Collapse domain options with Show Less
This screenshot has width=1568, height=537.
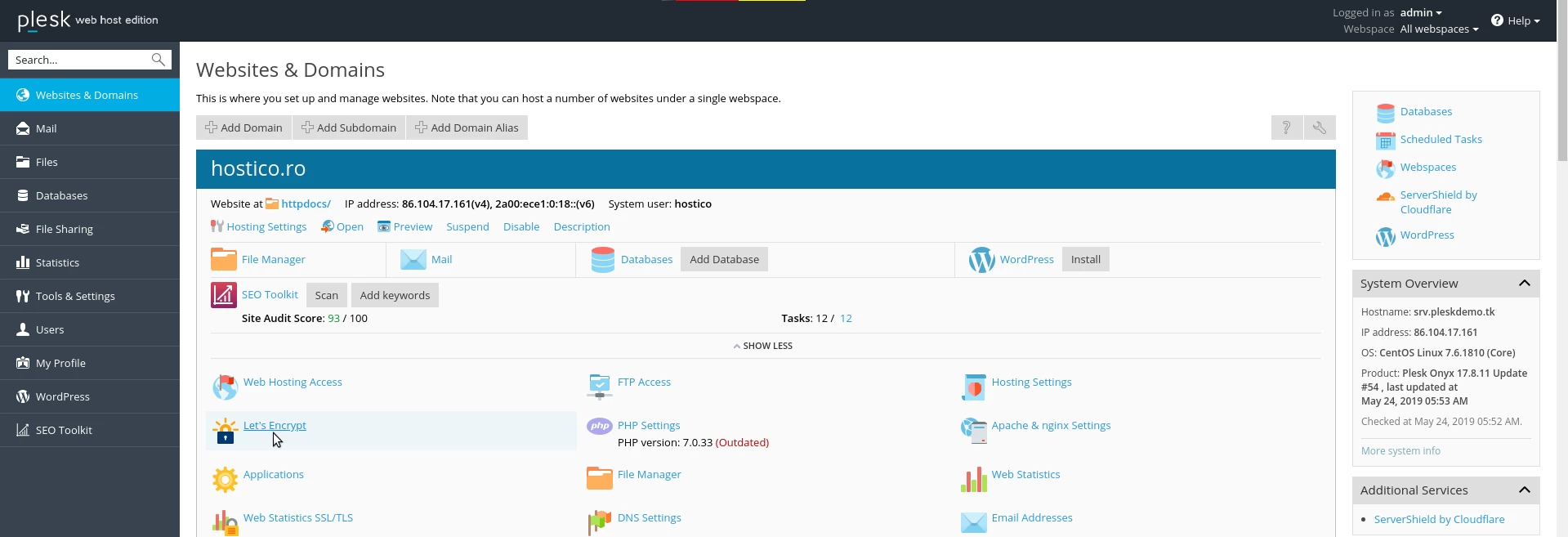point(763,346)
